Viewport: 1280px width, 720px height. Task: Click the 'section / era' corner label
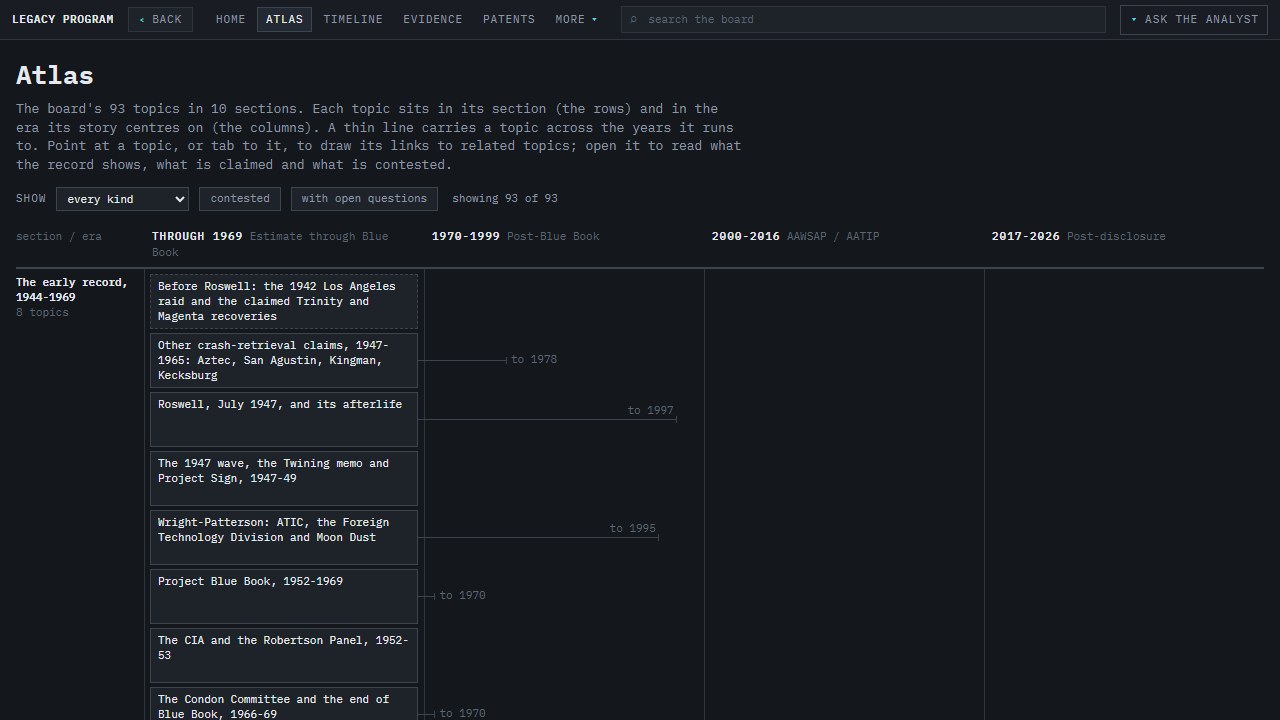59,236
